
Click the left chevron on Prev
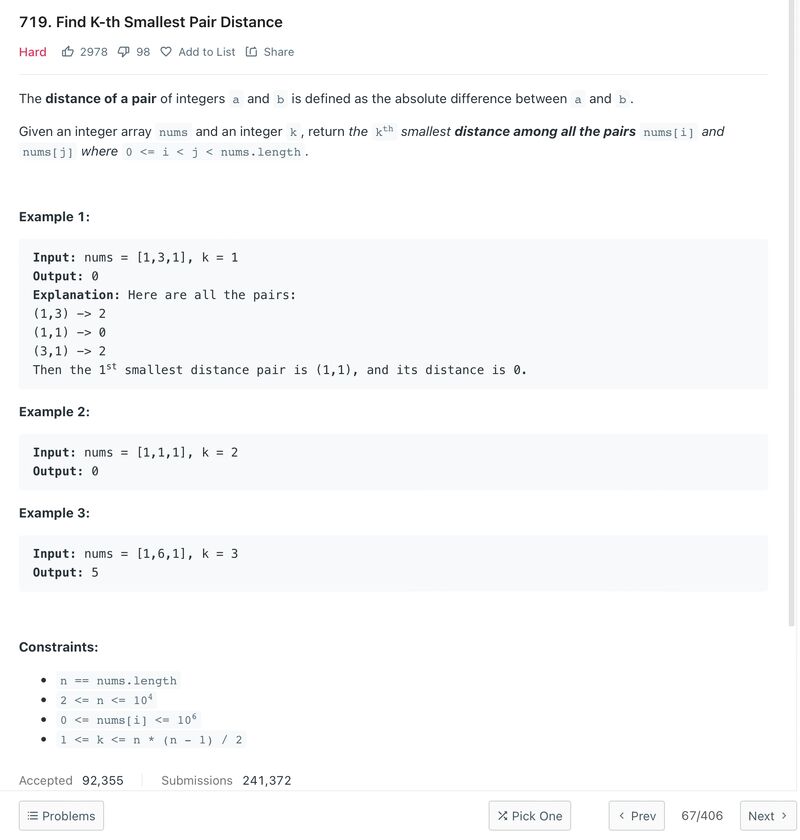[622, 815]
